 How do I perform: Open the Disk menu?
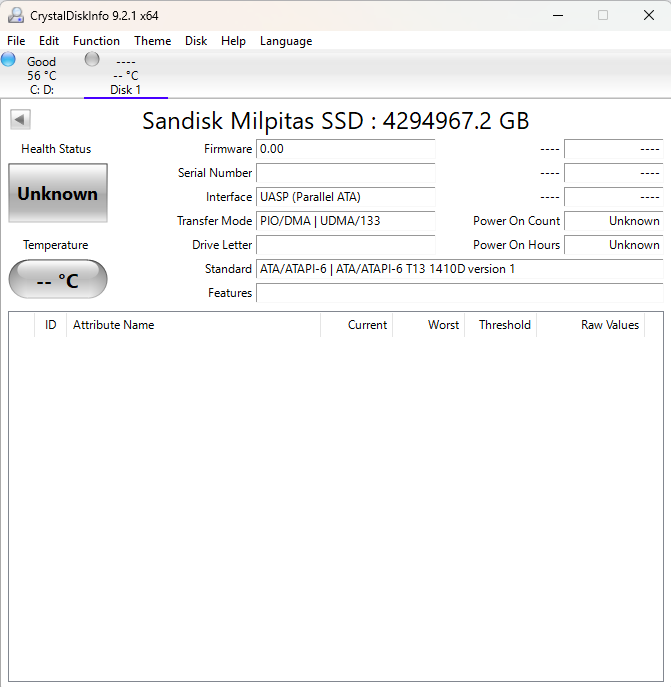click(x=196, y=41)
